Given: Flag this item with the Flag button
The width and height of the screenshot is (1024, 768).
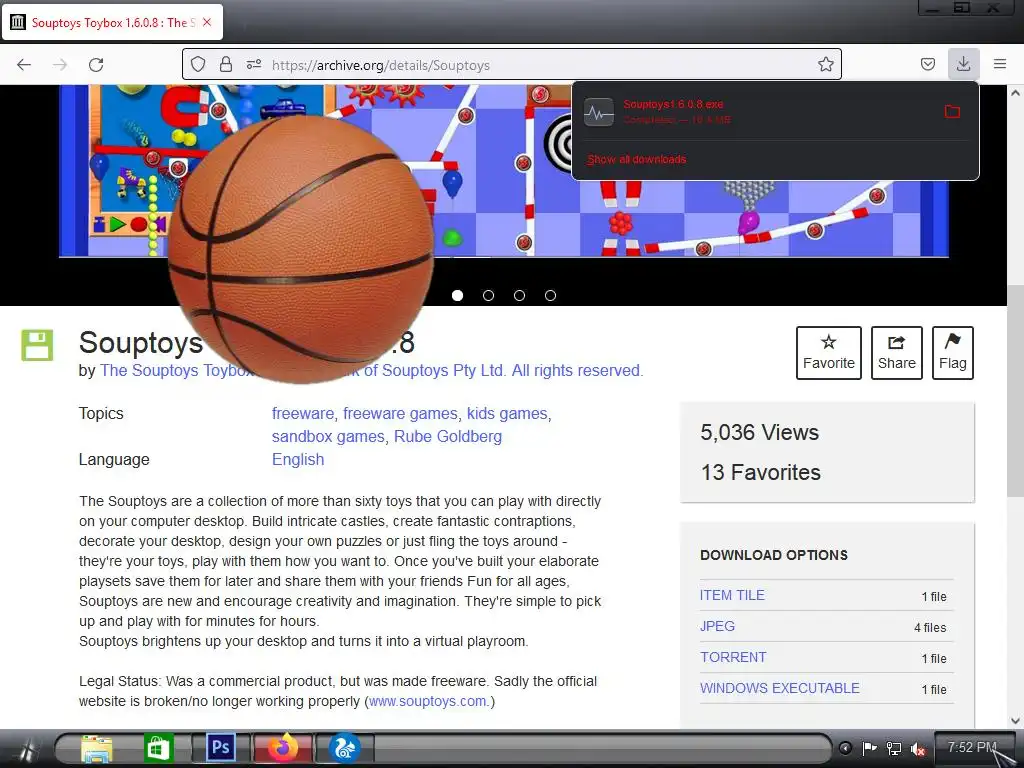Looking at the screenshot, I should (953, 353).
